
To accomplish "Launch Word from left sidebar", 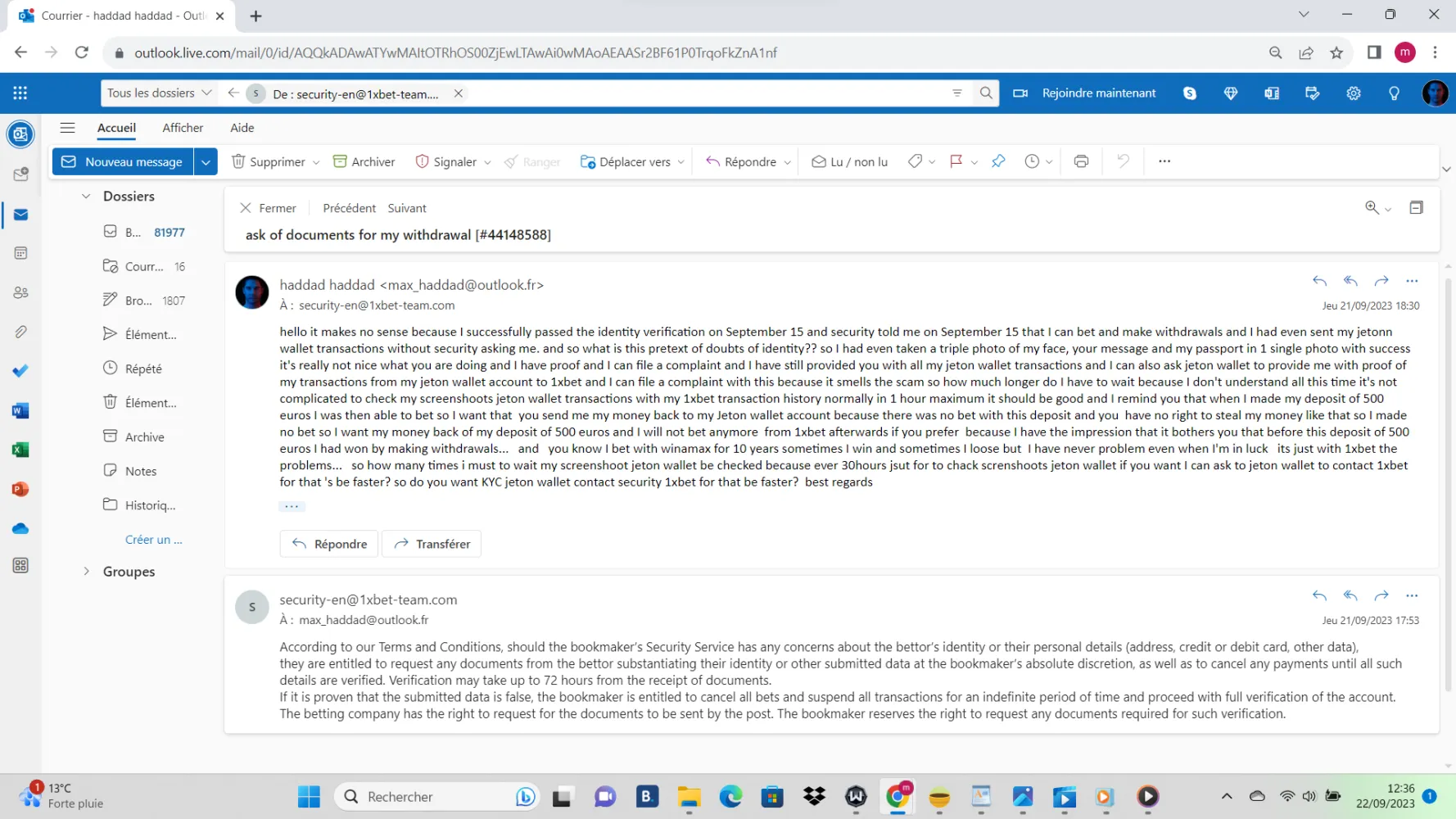I will point(21,410).
